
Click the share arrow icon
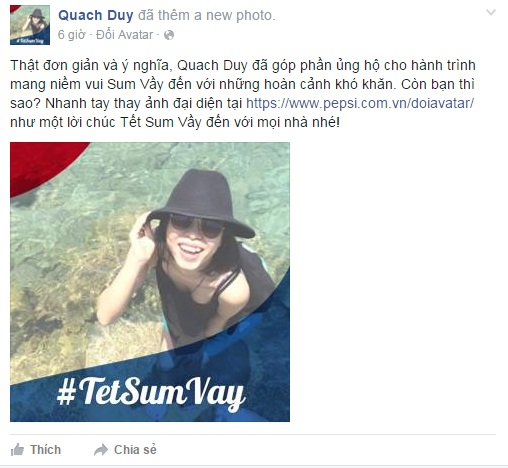(x=101, y=450)
